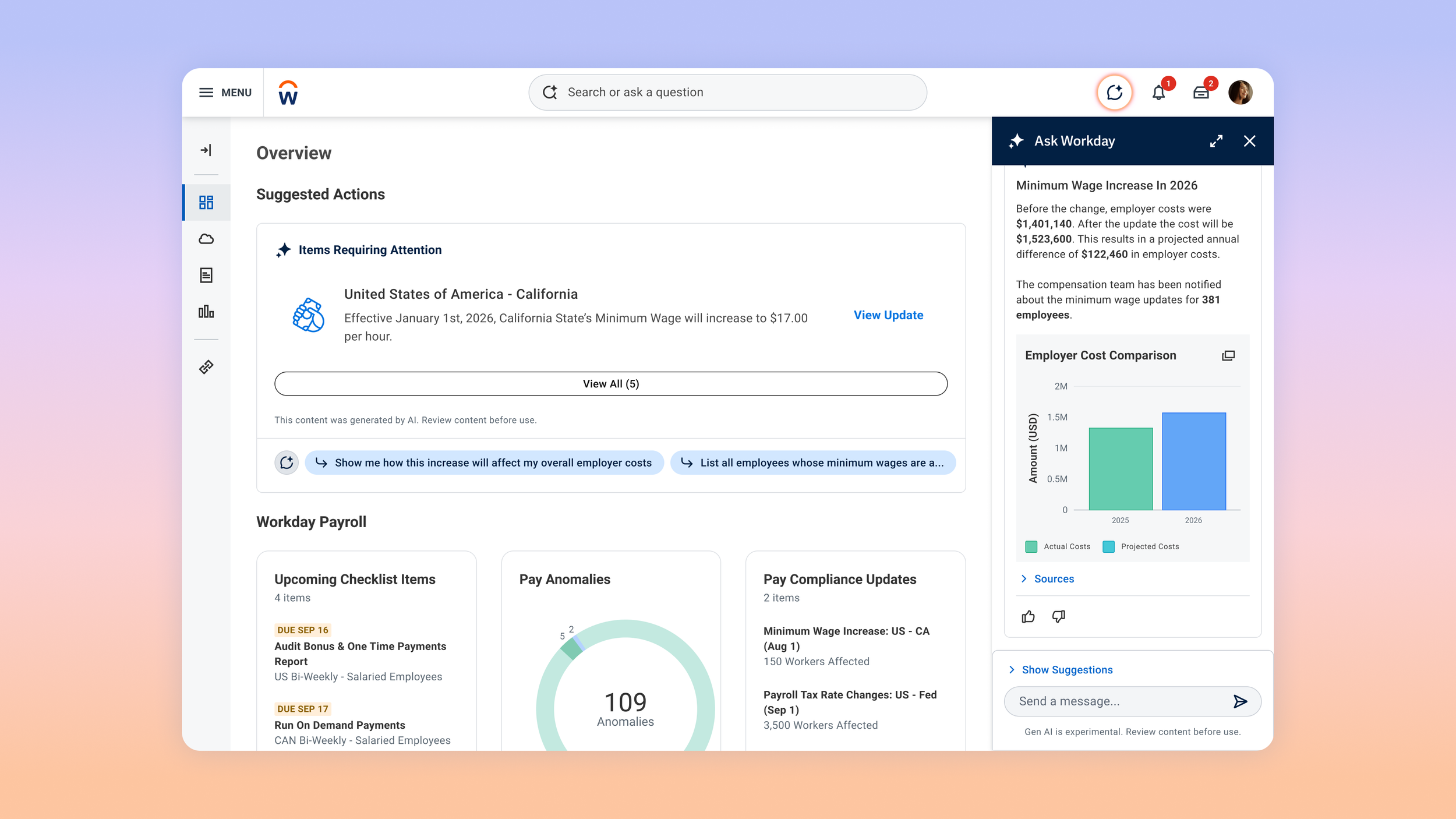Click the View Update link
This screenshot has height=819, width=1456.
coord(888,315)
